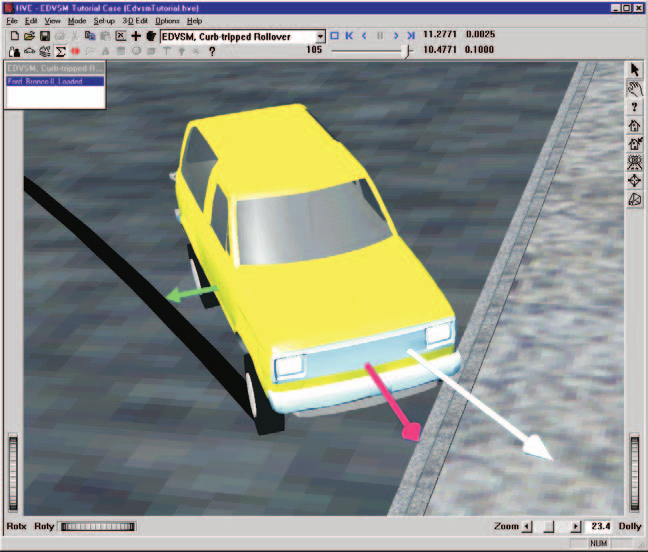The width and height of the screenshot is (648, 552).
Task: Click the Zoom slider handle
Action: coord(548,527)
